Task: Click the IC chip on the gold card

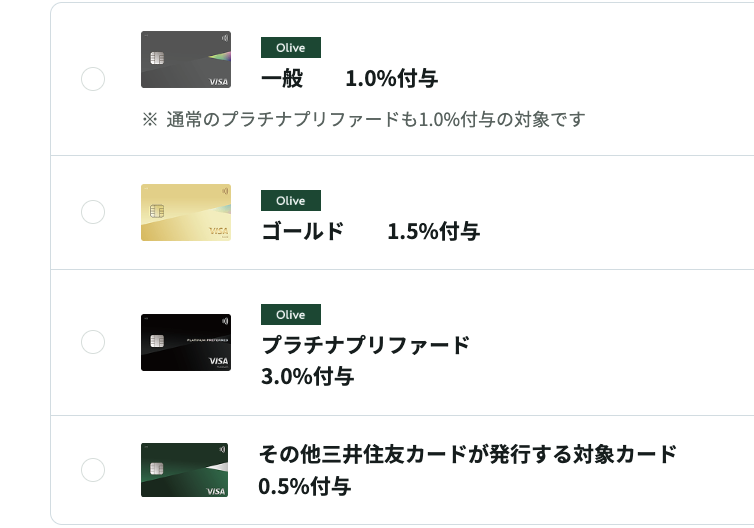Action: point(156,211)
